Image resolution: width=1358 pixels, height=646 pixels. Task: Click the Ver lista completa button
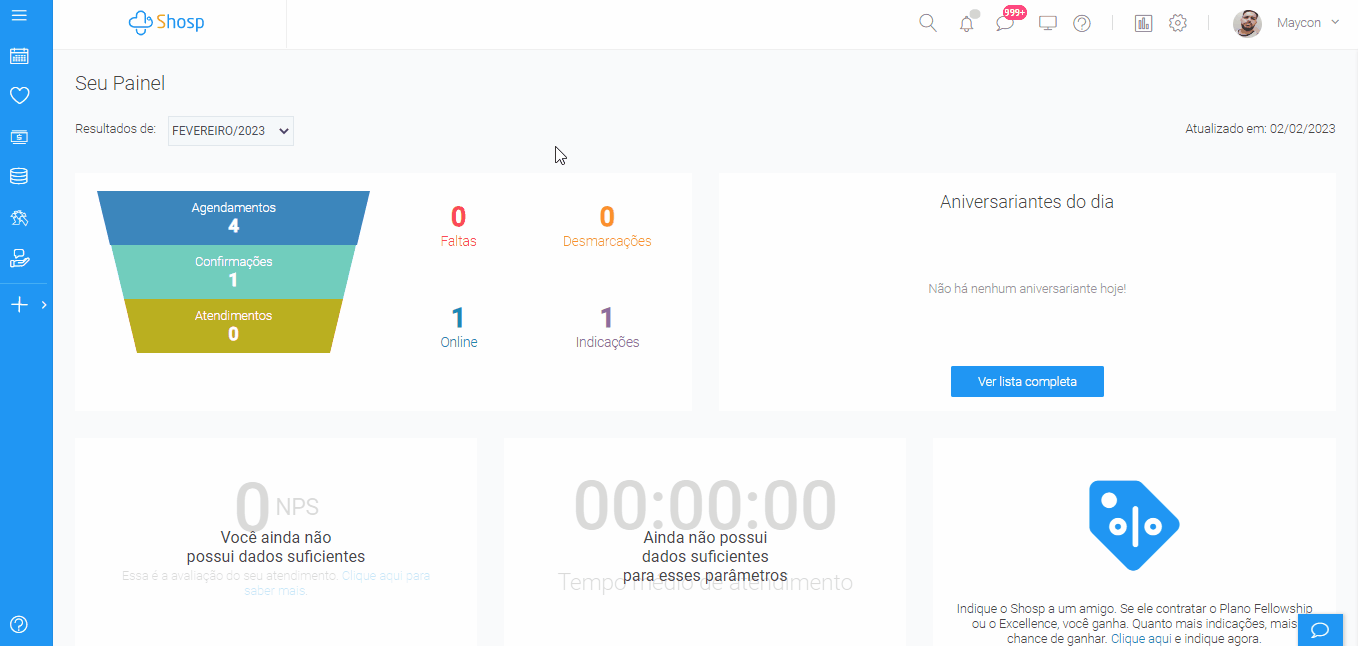(1027, 382)
